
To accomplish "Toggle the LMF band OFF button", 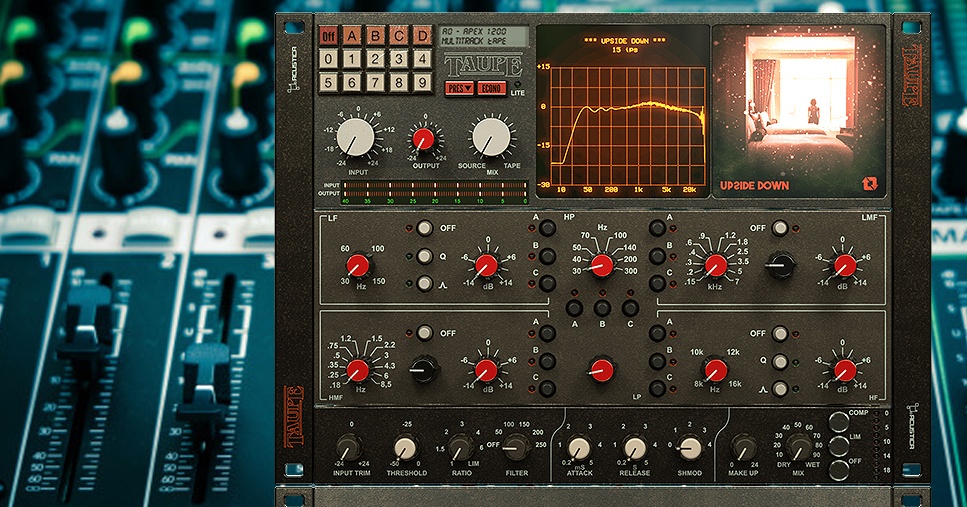I will [783, 229].
